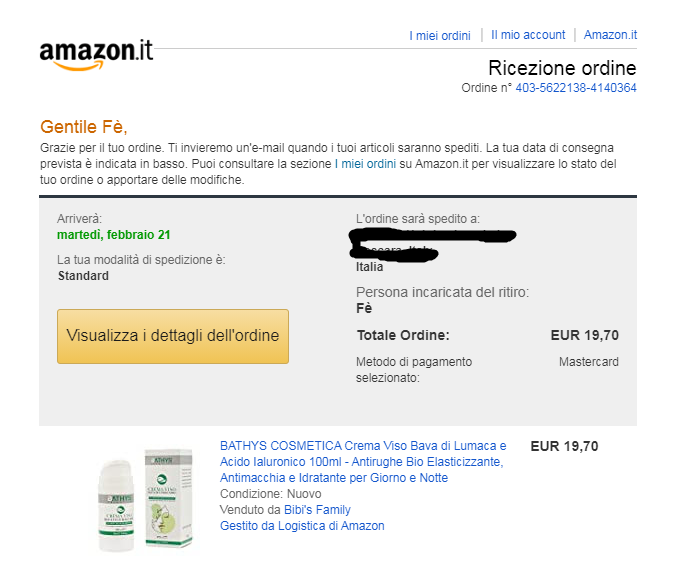
Task: Click the amazon.it logo
Action: 96,54
